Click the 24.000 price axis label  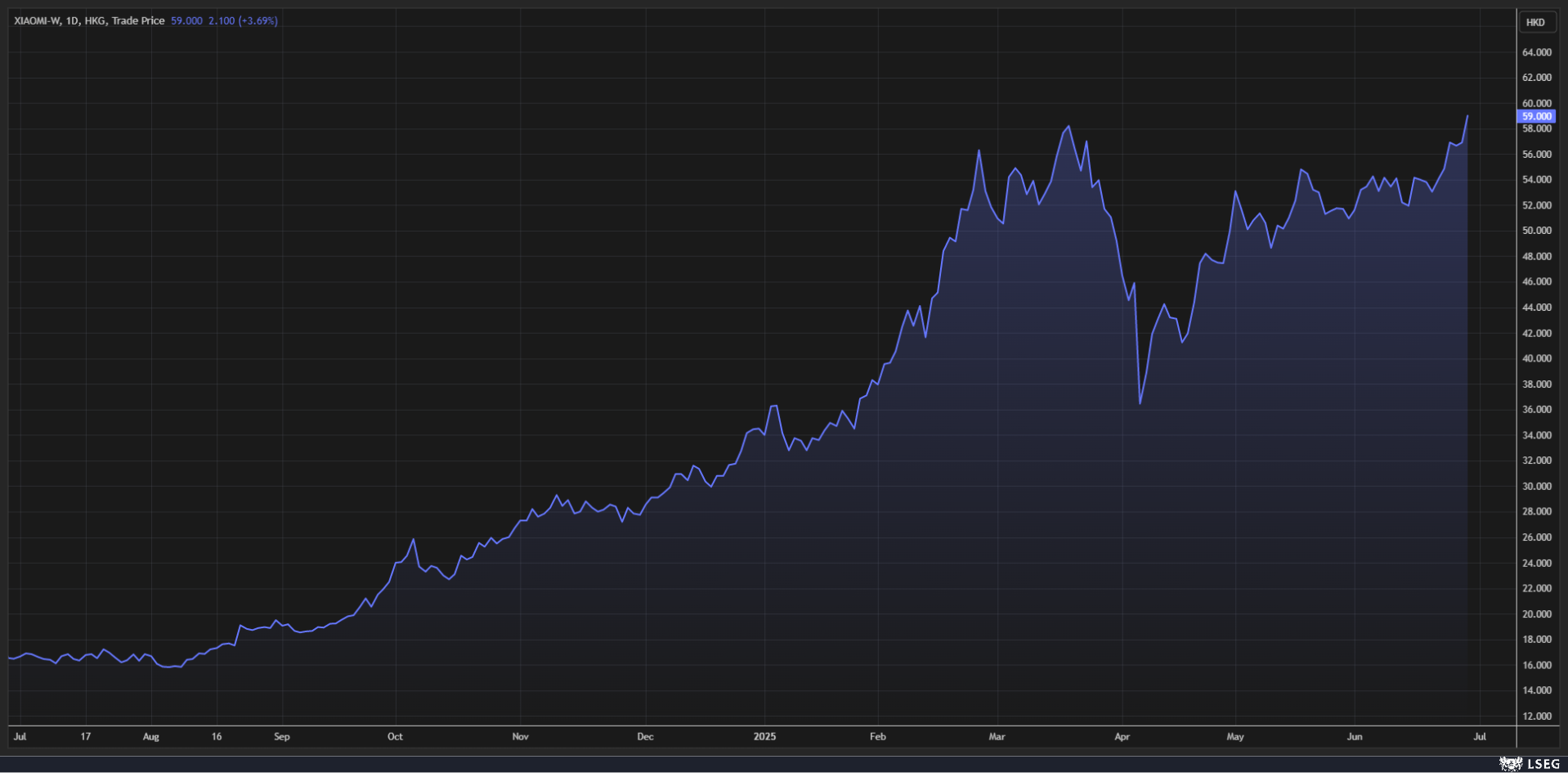(x=1536, y=563)
